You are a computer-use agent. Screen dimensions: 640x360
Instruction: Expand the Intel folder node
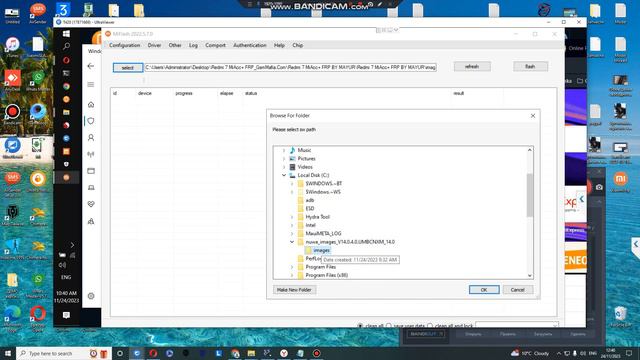point(292,225)
